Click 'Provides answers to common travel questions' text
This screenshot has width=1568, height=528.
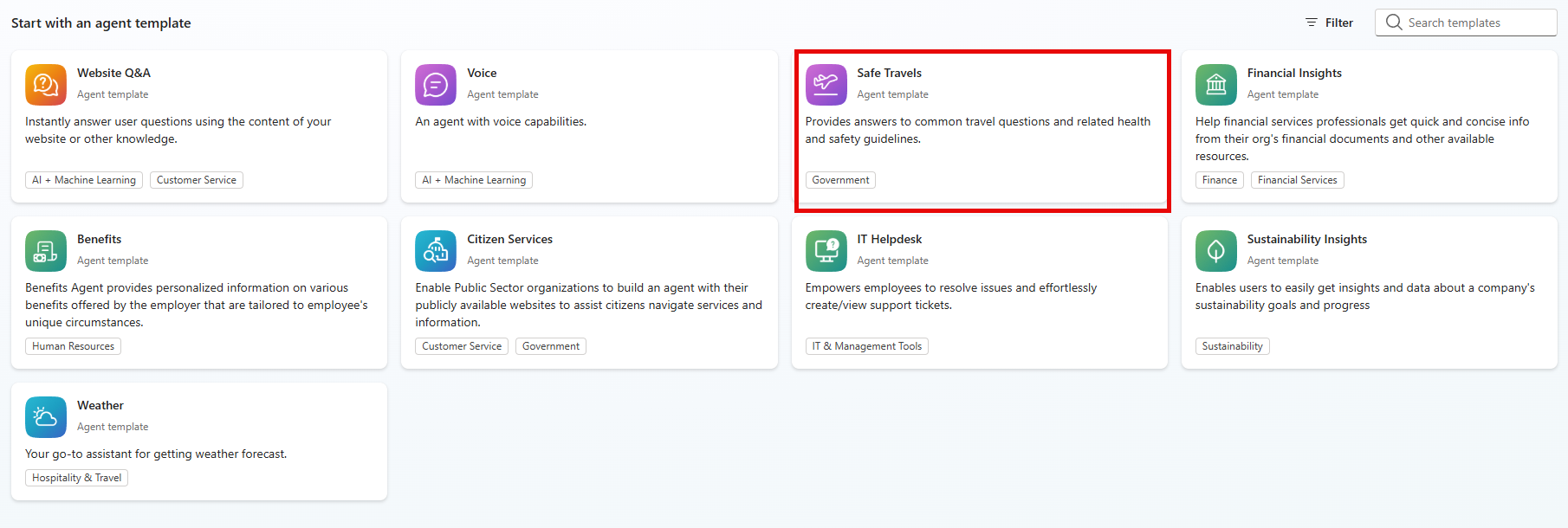click(x=978, y=130)
